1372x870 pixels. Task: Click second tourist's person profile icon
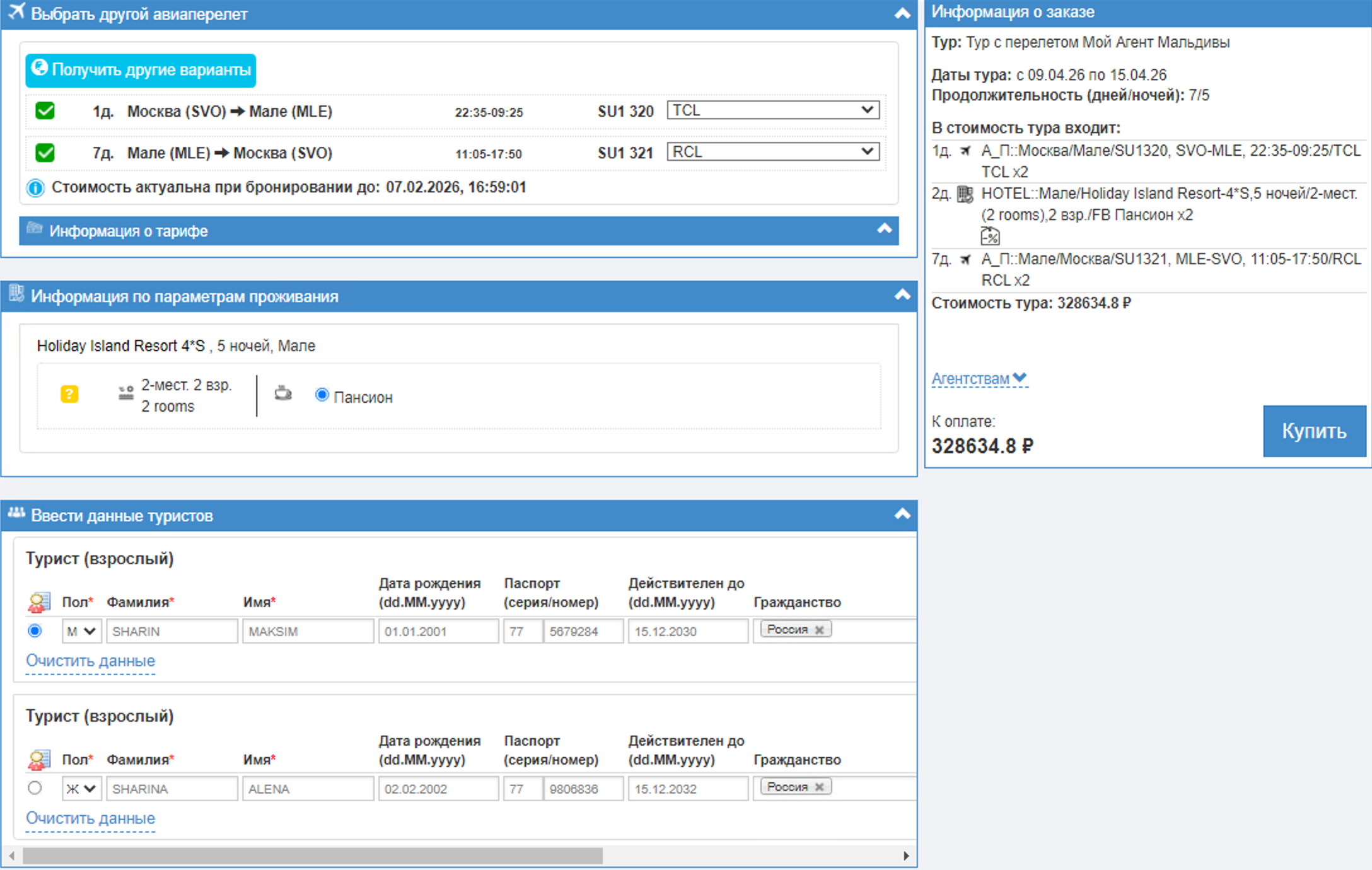(x=38, y=760)
